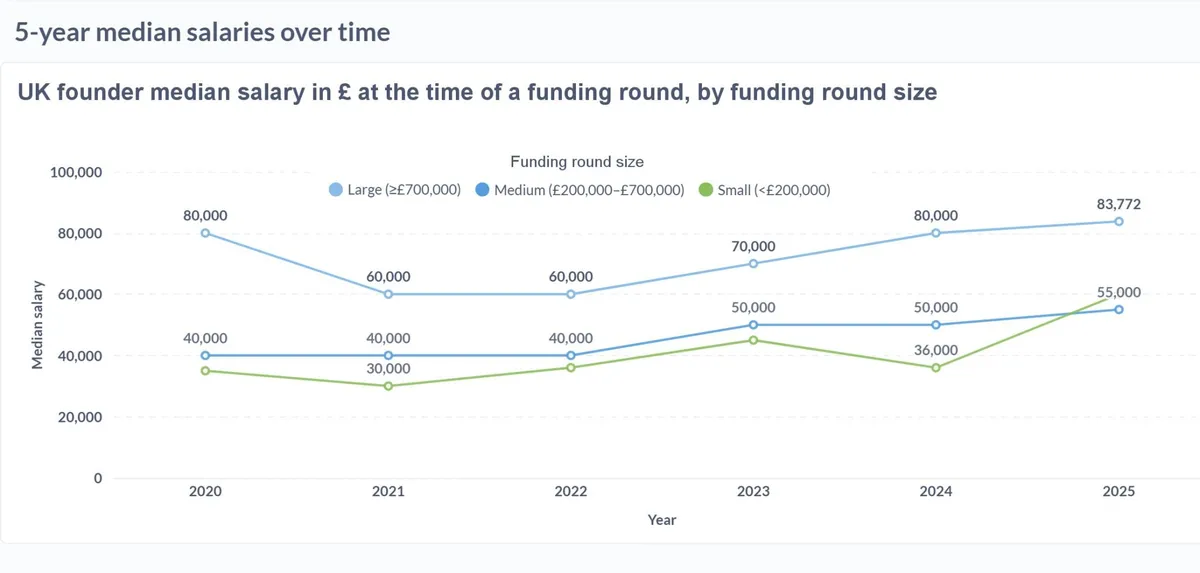
Task: Click the Funding round size legend title
Action: [x=577, y=161]
